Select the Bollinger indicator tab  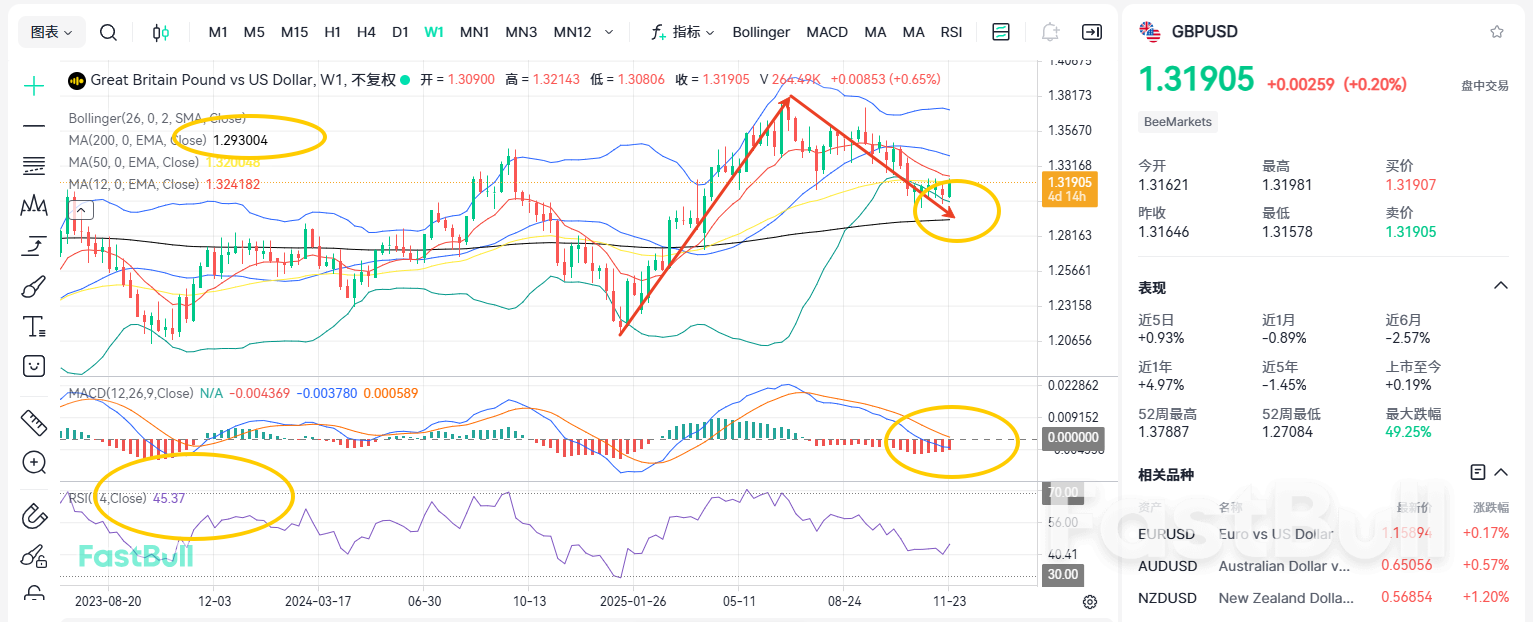pyautogui.click(x=760, y=31)
